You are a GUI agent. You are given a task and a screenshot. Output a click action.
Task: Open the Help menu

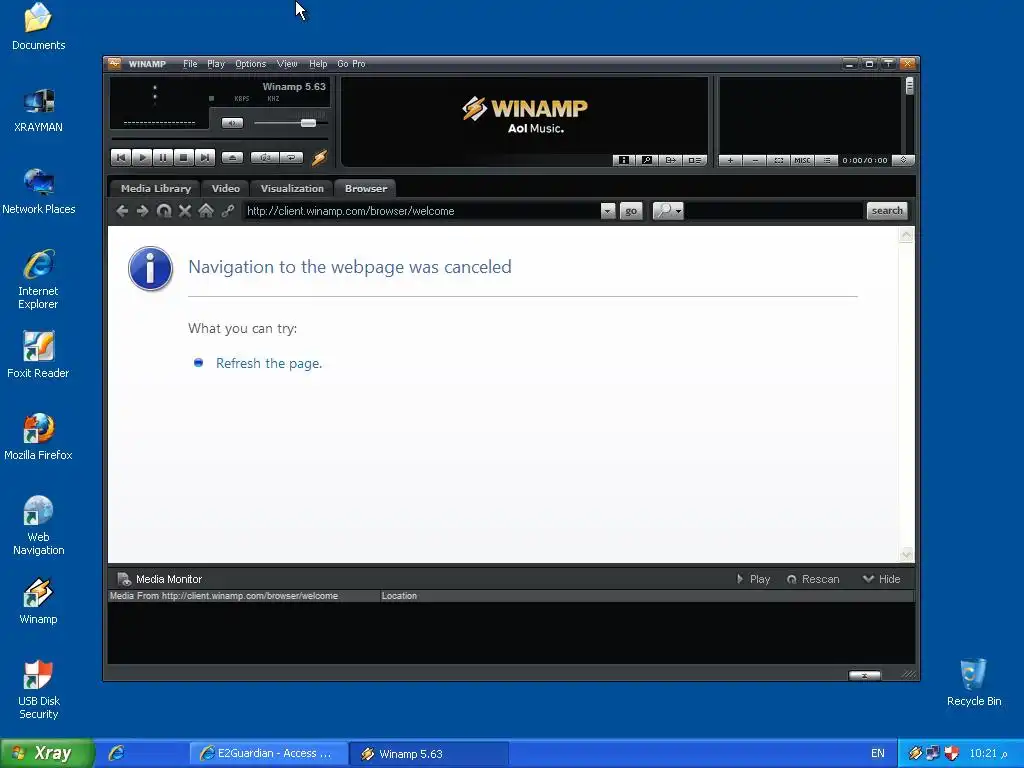tap(318, 64)
